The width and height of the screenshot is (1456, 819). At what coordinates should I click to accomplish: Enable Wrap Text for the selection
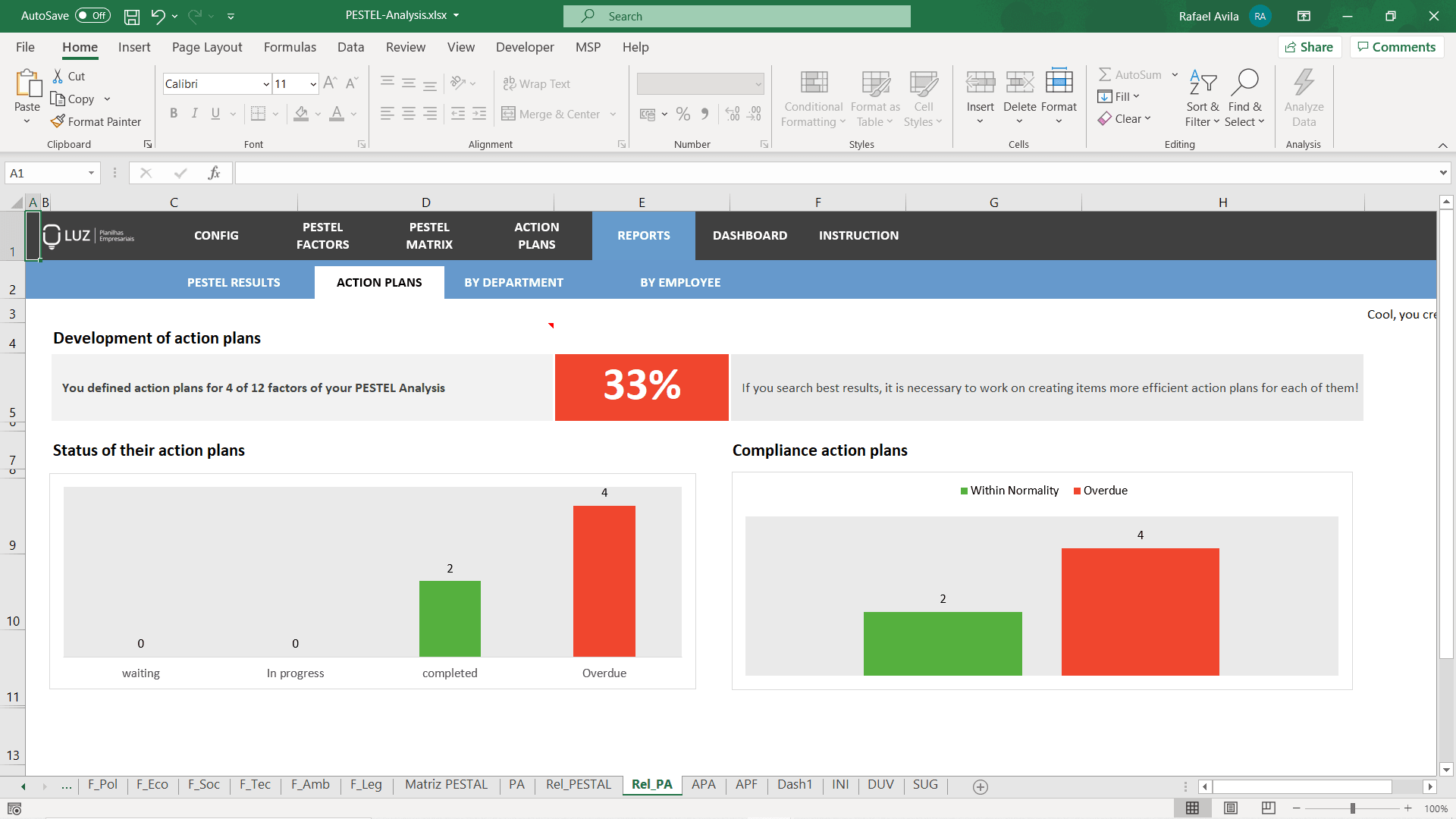point(536,83)
